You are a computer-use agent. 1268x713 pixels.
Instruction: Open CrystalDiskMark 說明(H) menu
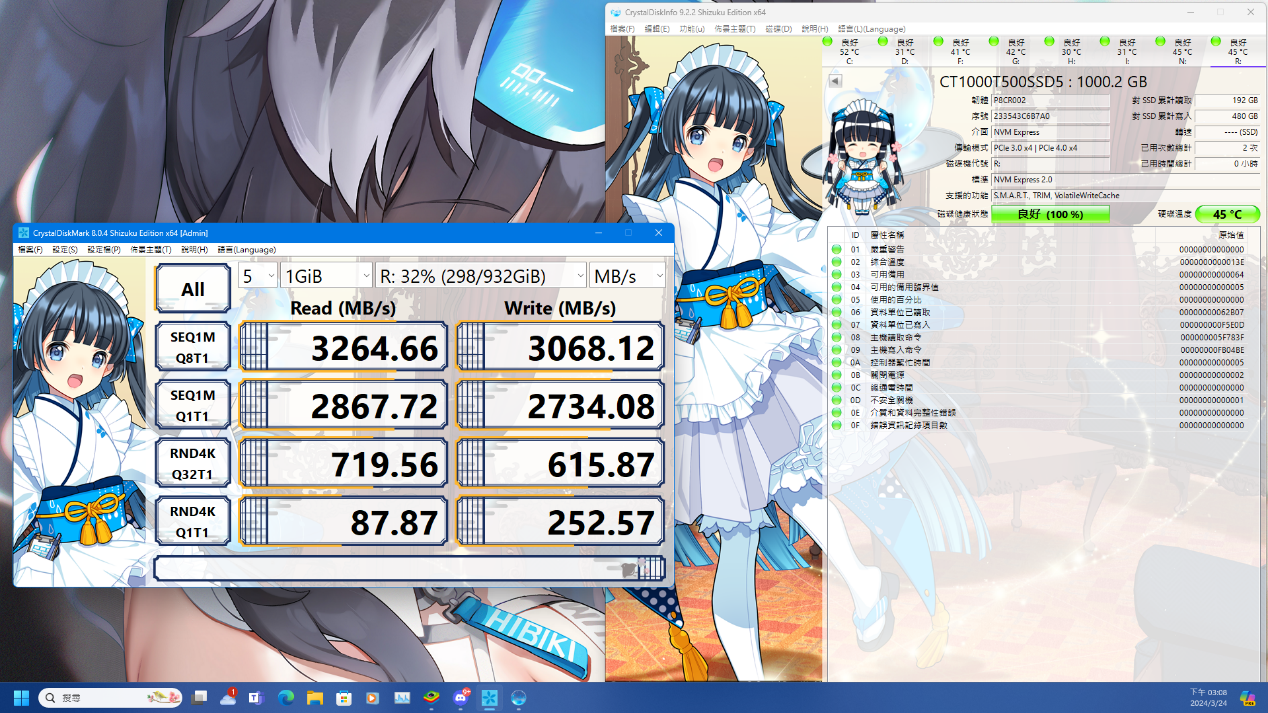195,249
